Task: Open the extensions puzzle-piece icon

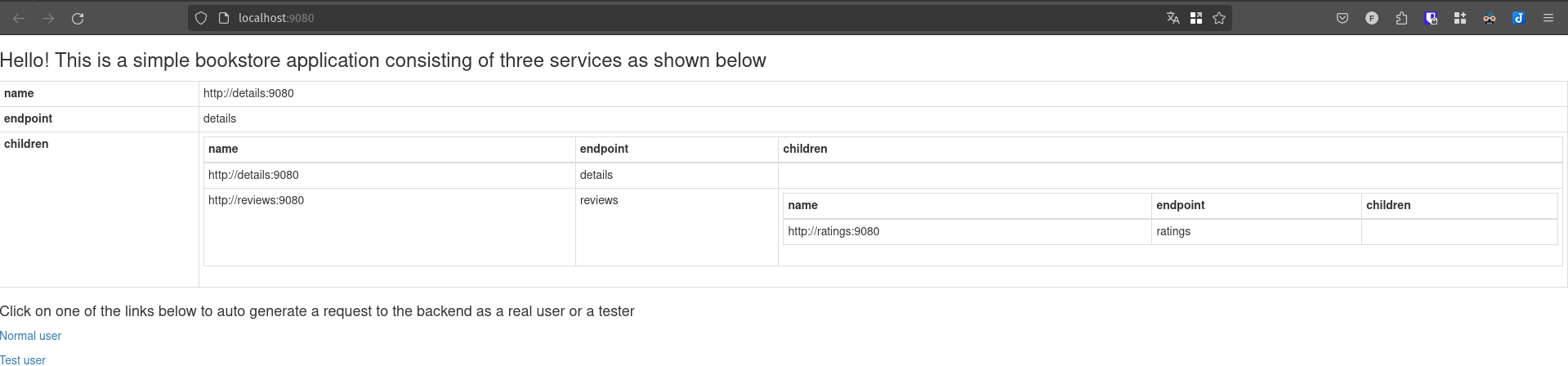Action: (1401, 18)
